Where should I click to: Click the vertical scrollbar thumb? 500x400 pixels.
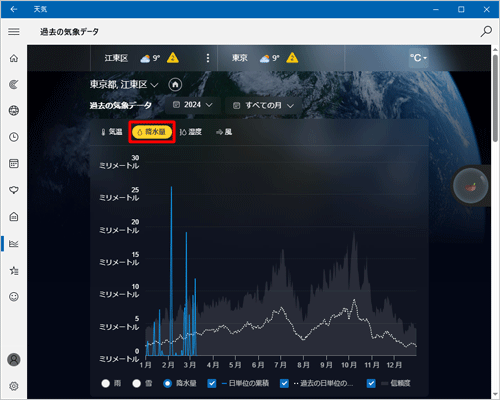pos(495,98)
